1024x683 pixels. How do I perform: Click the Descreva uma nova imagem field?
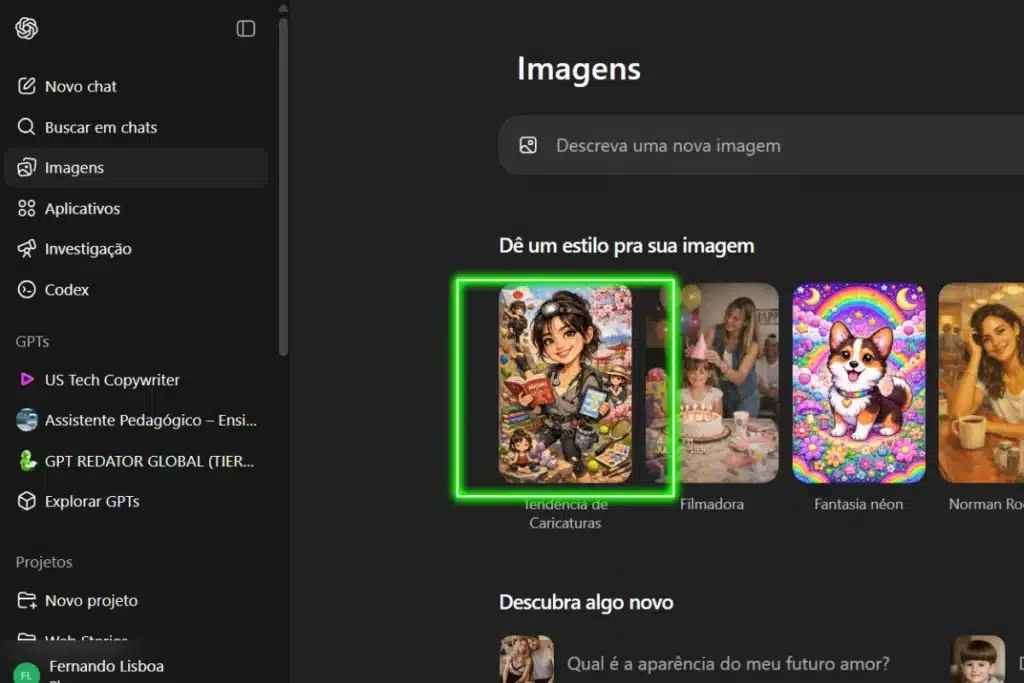pyautogui.click(x=761, y=145)
